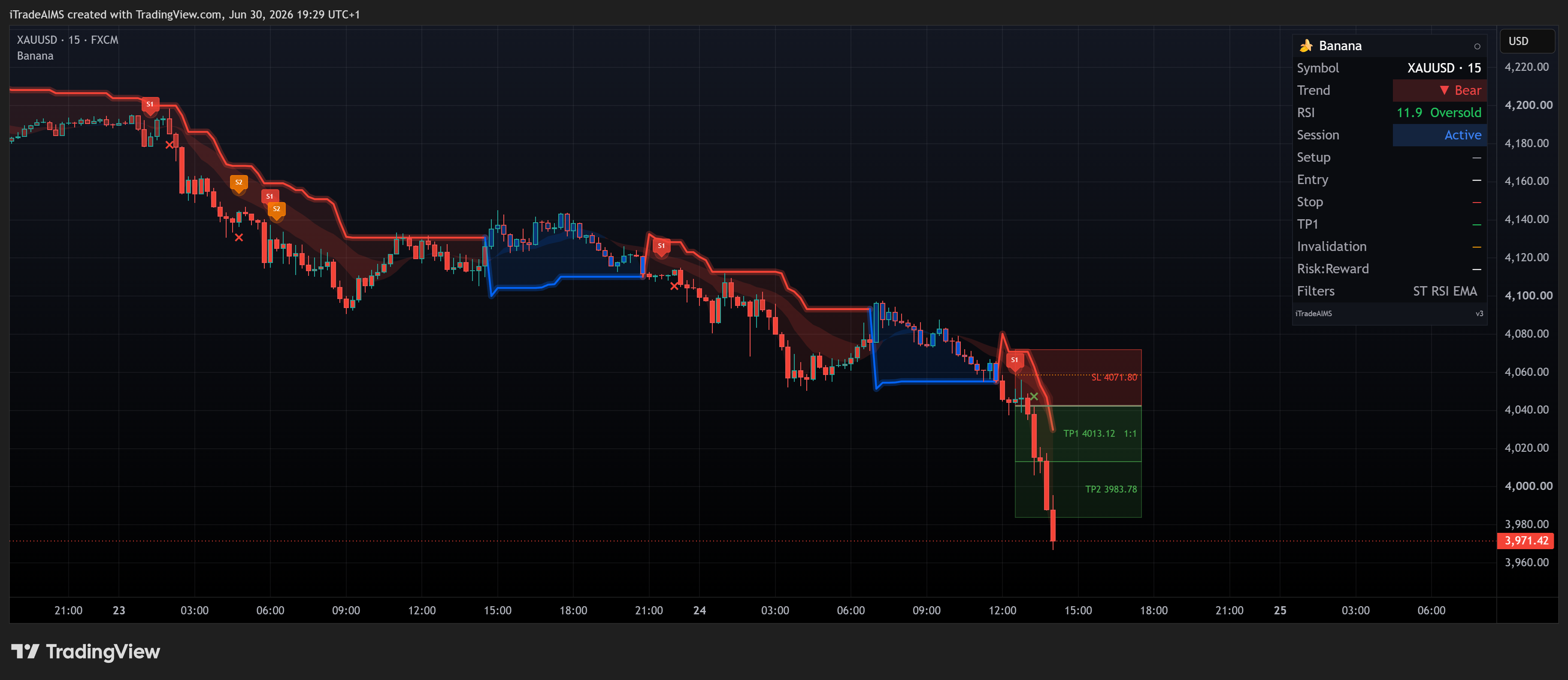Click the current price label 3,971.42
This screenshot has width=1568, height=680.
click(1526, 541)
